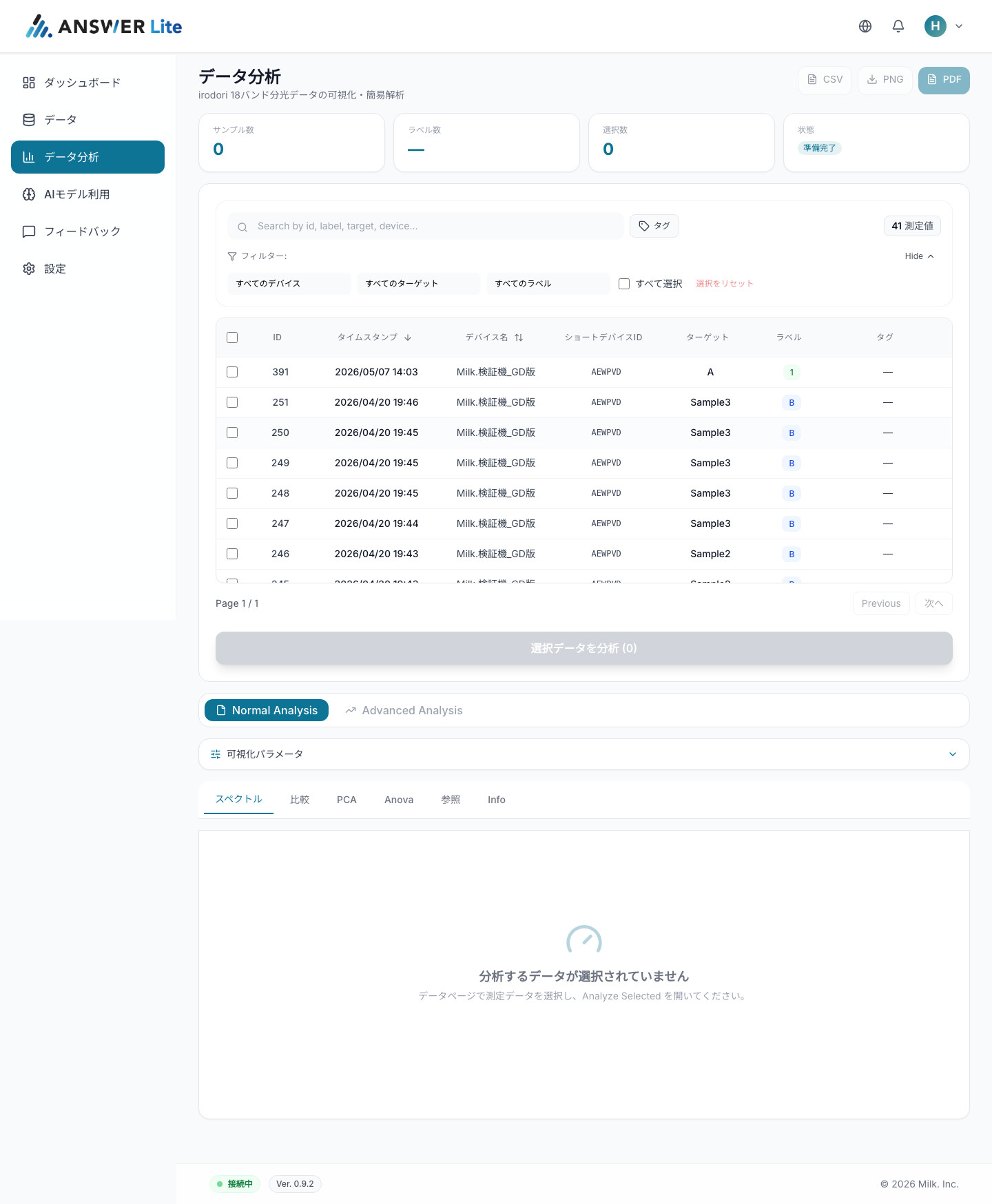Click target Sample2 on row 246
This screenshot has height=1204, width=992.
tap(710, 554)
